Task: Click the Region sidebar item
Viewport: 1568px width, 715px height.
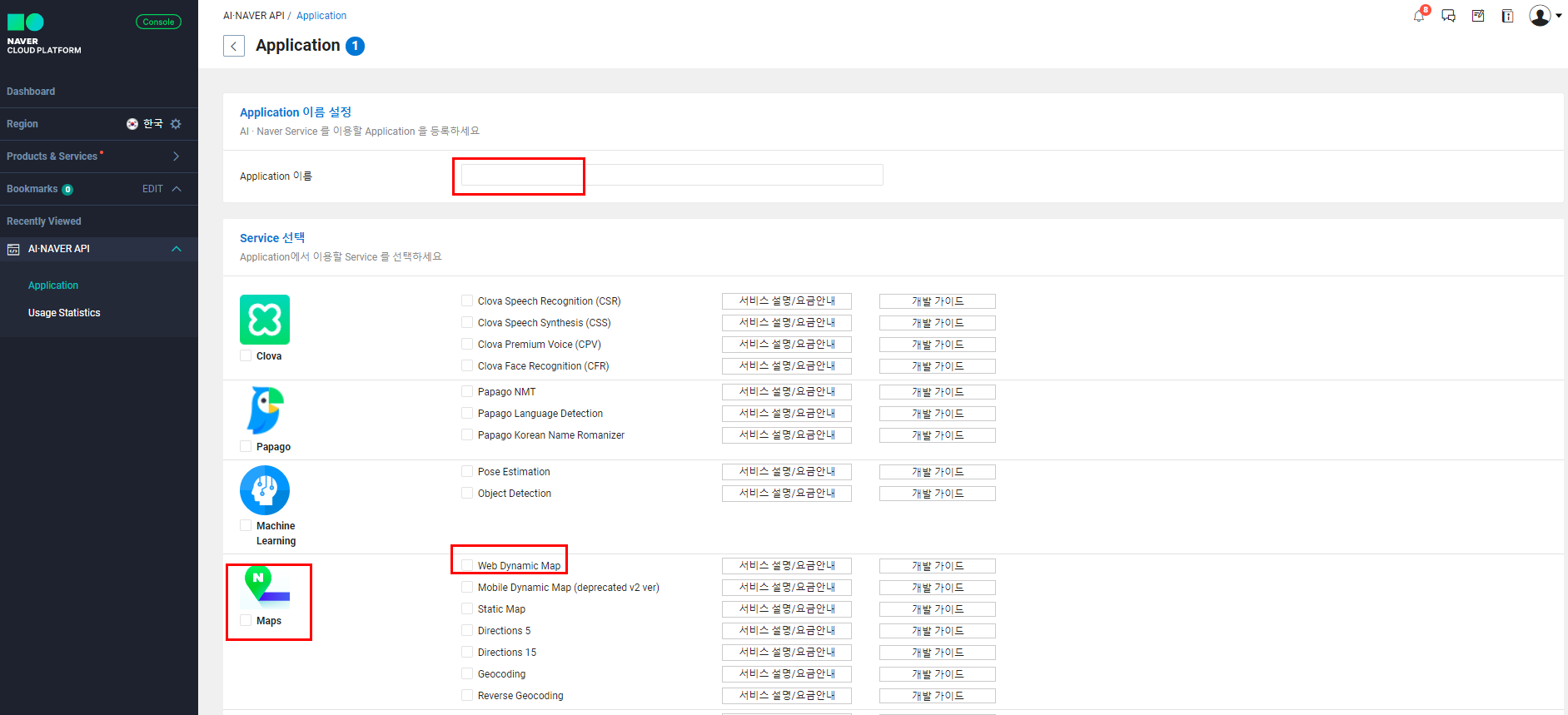Action: click(22, 124)
